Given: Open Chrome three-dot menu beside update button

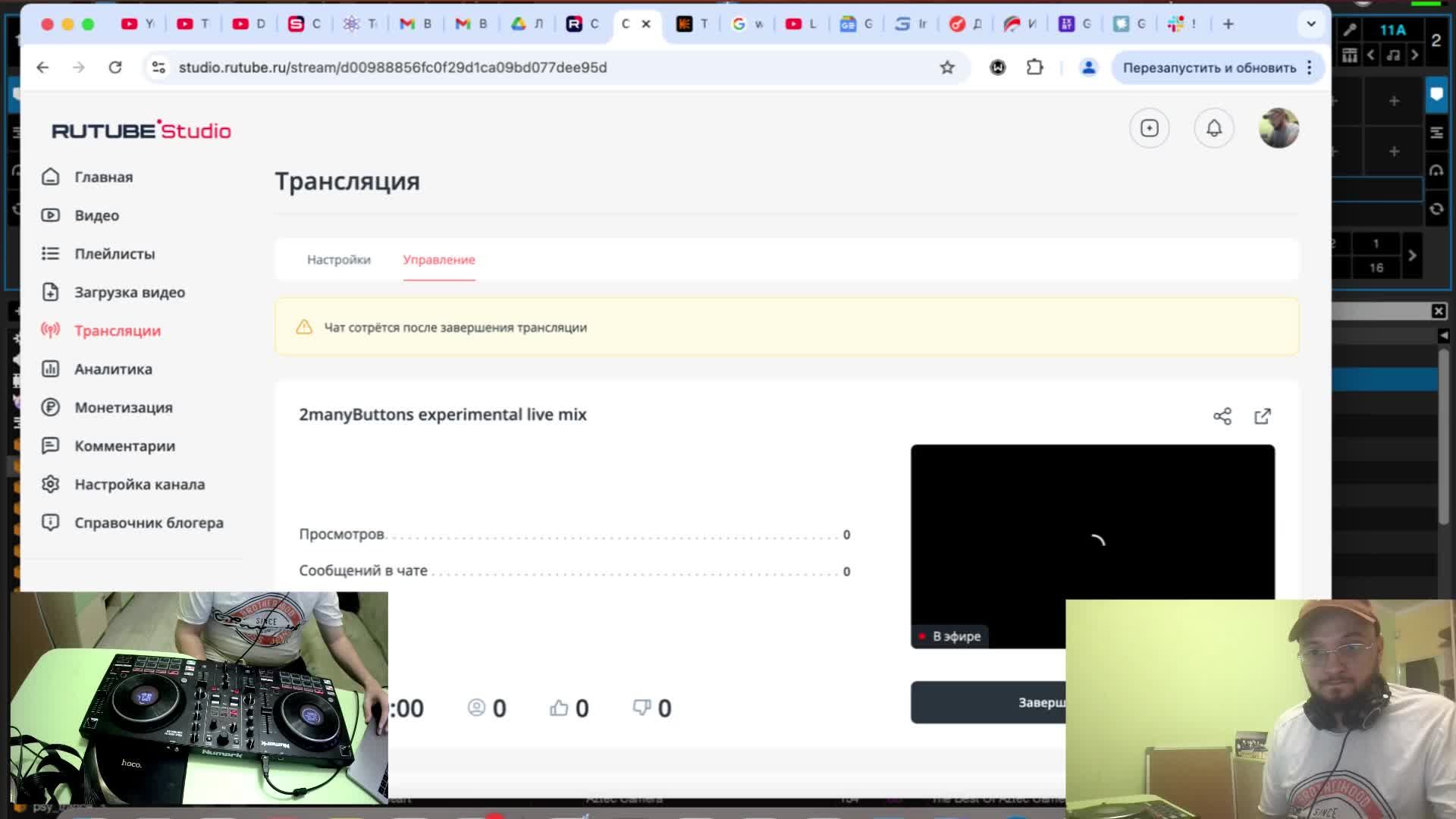Looking at the screenshot, I should click(1310, 67).
